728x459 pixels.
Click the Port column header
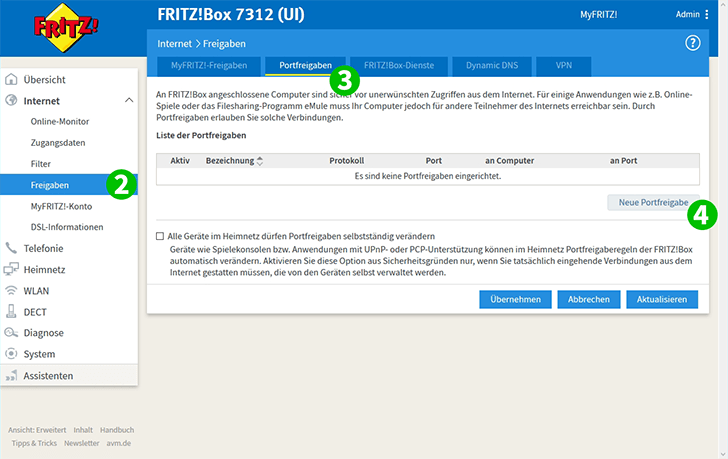click(434, 161)
